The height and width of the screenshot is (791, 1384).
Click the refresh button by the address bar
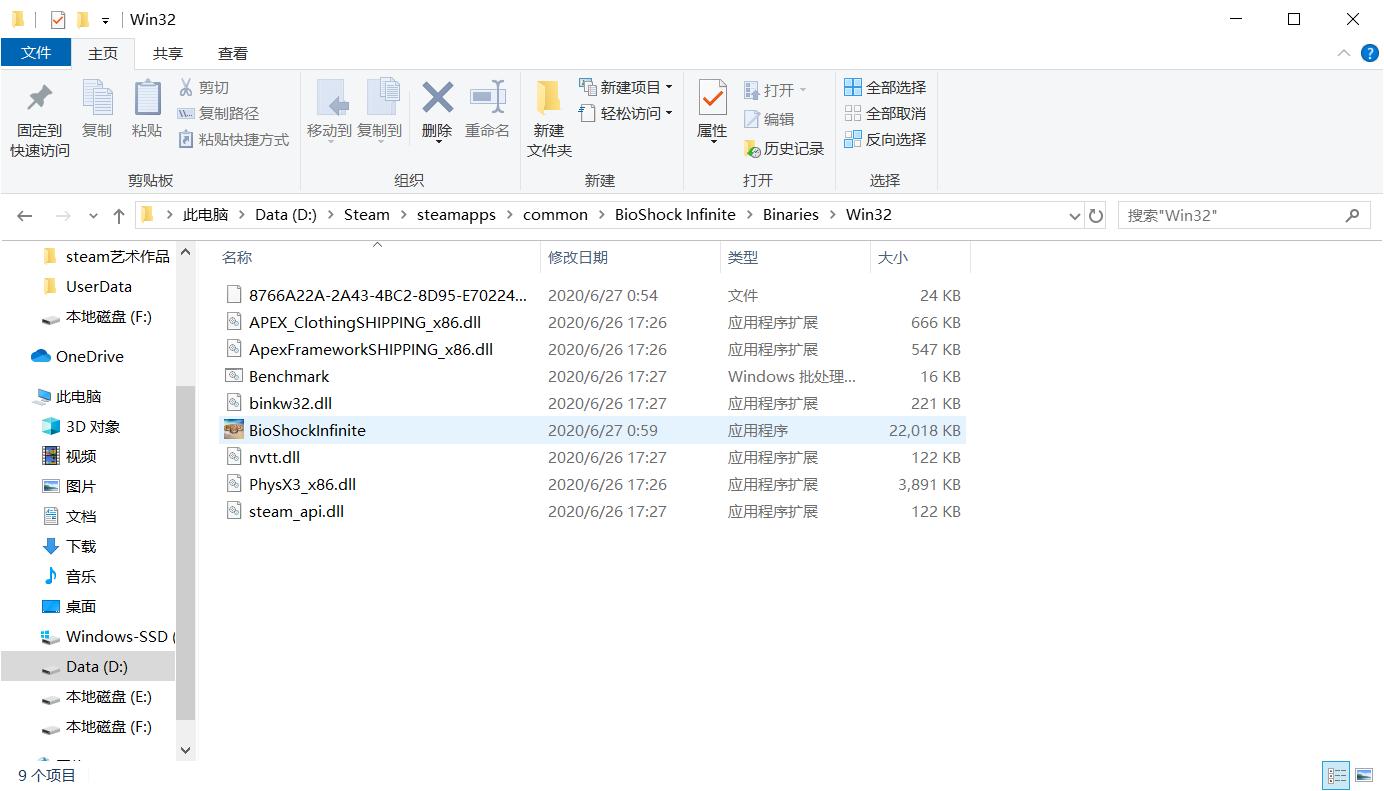[1096, 215]
